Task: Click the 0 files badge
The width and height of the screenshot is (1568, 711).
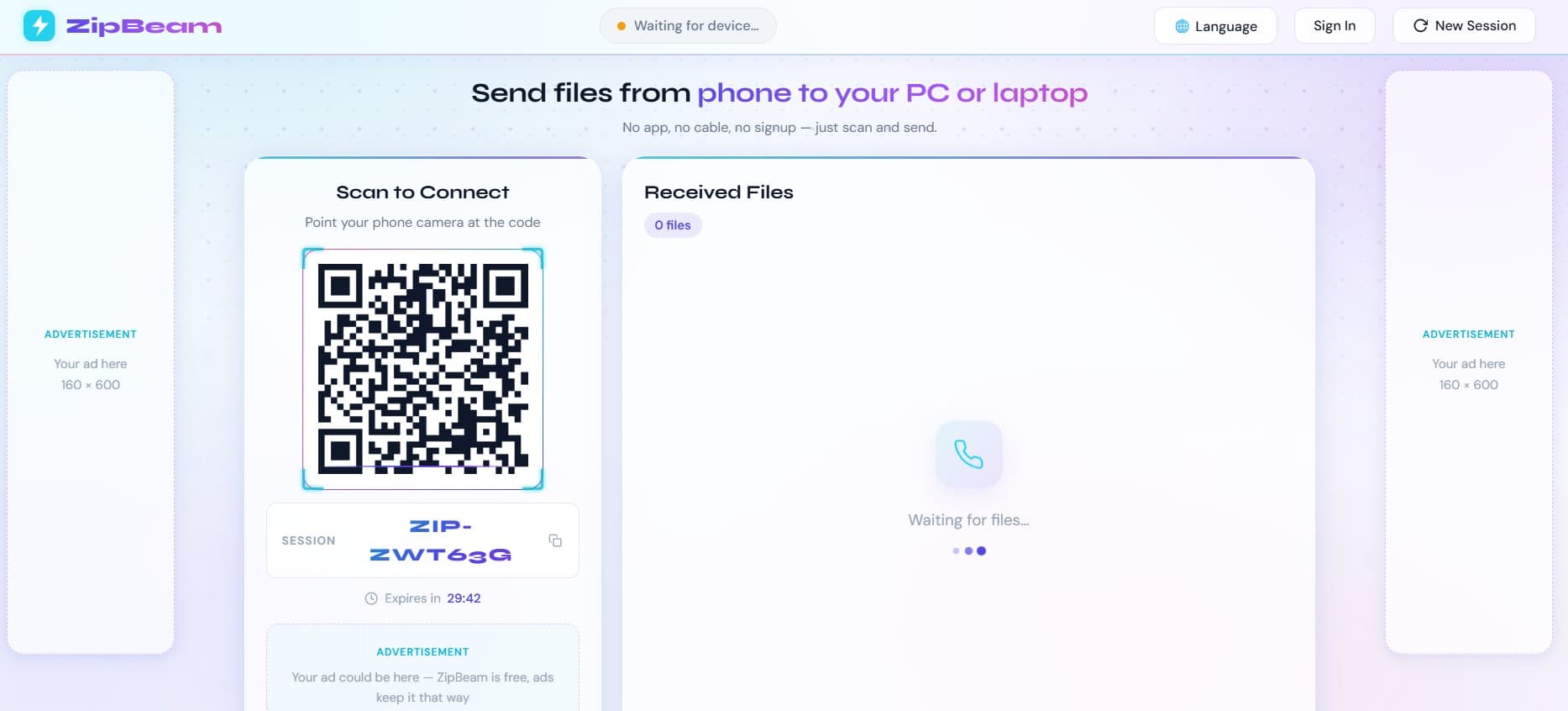Action: point(673,225)
